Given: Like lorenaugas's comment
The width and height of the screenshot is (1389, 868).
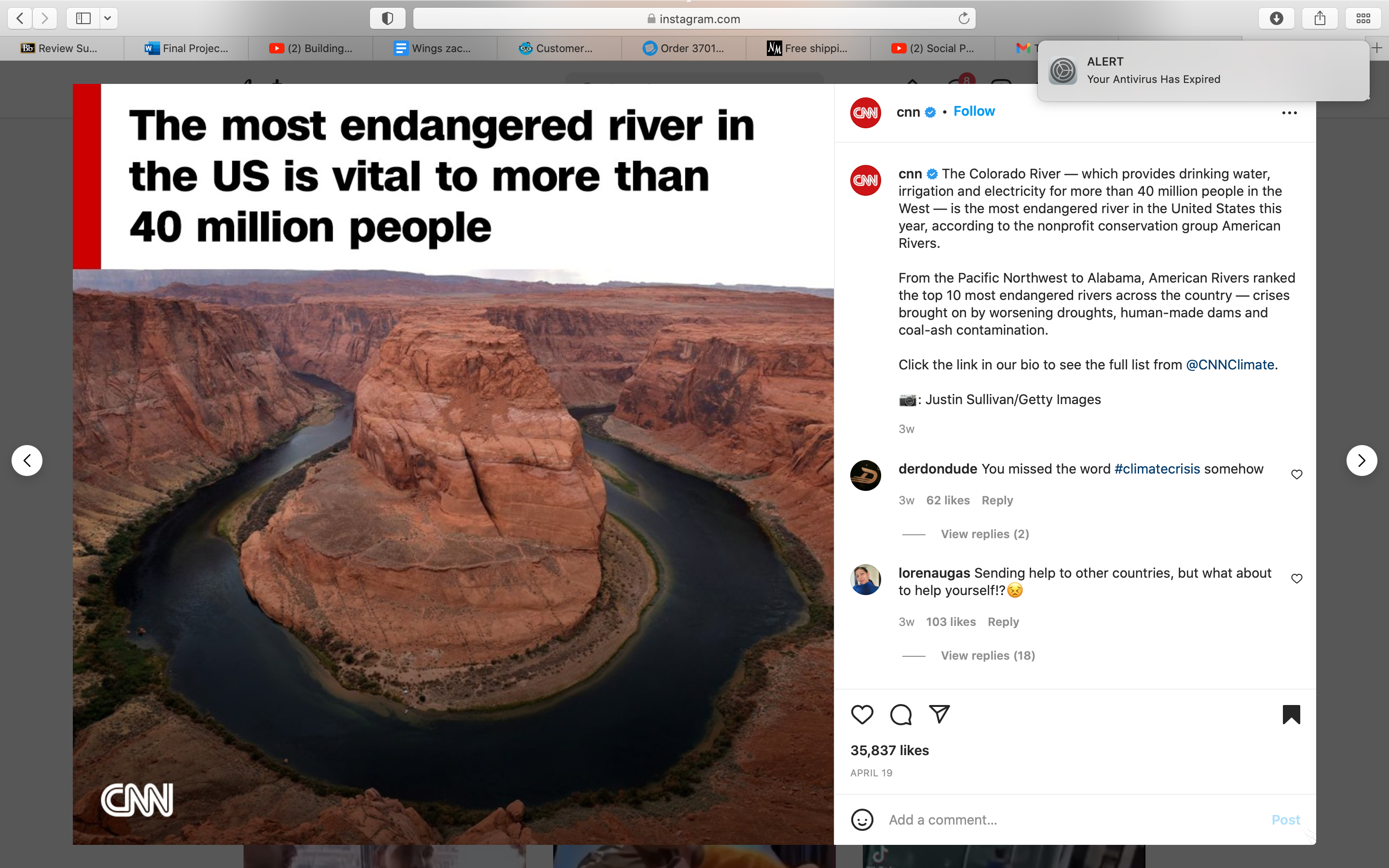Looking at the screenshot, I should pyautogui.click(x=1296, y=578).
